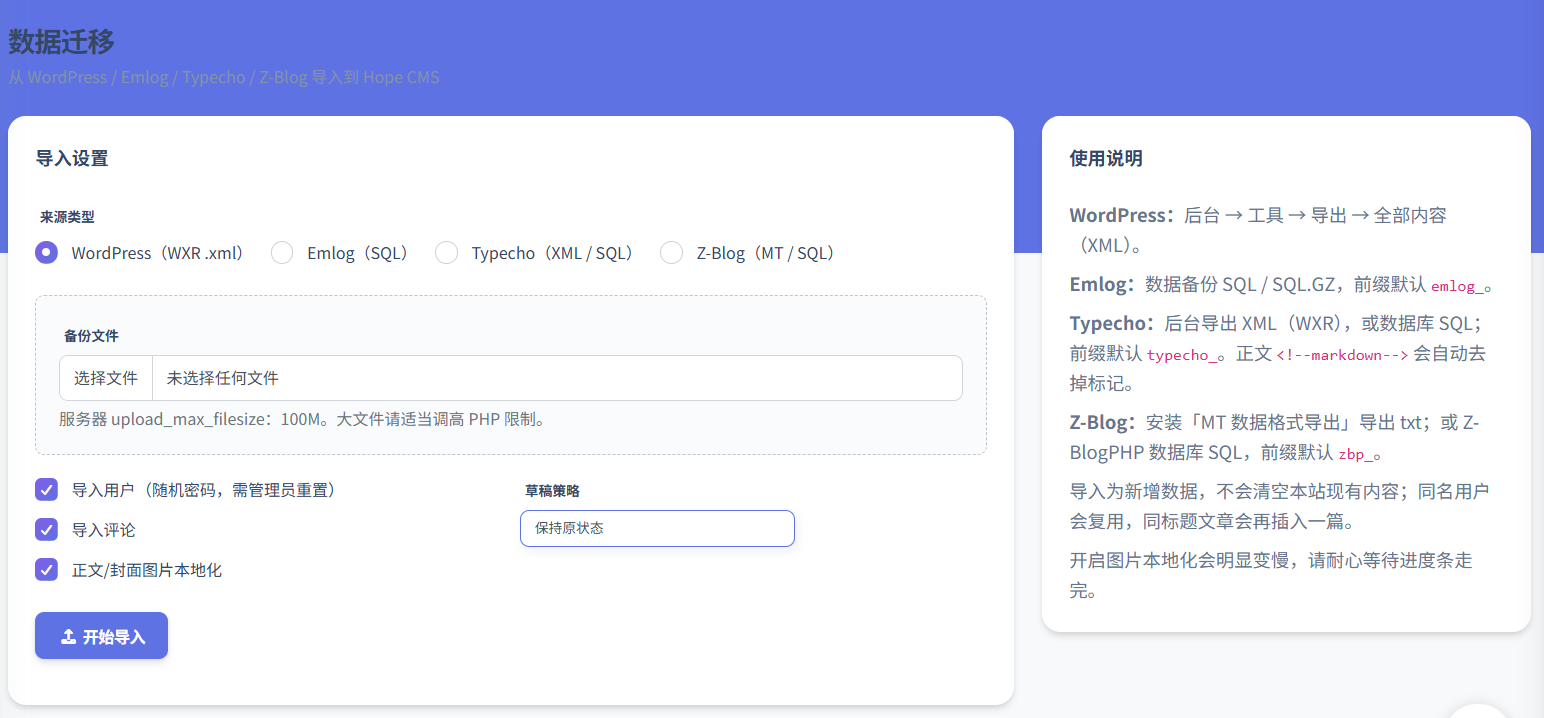This screenshot has width=1544, height=718.
Task: Select the WordPress (WXR .xml) source type
Action: 46,253
